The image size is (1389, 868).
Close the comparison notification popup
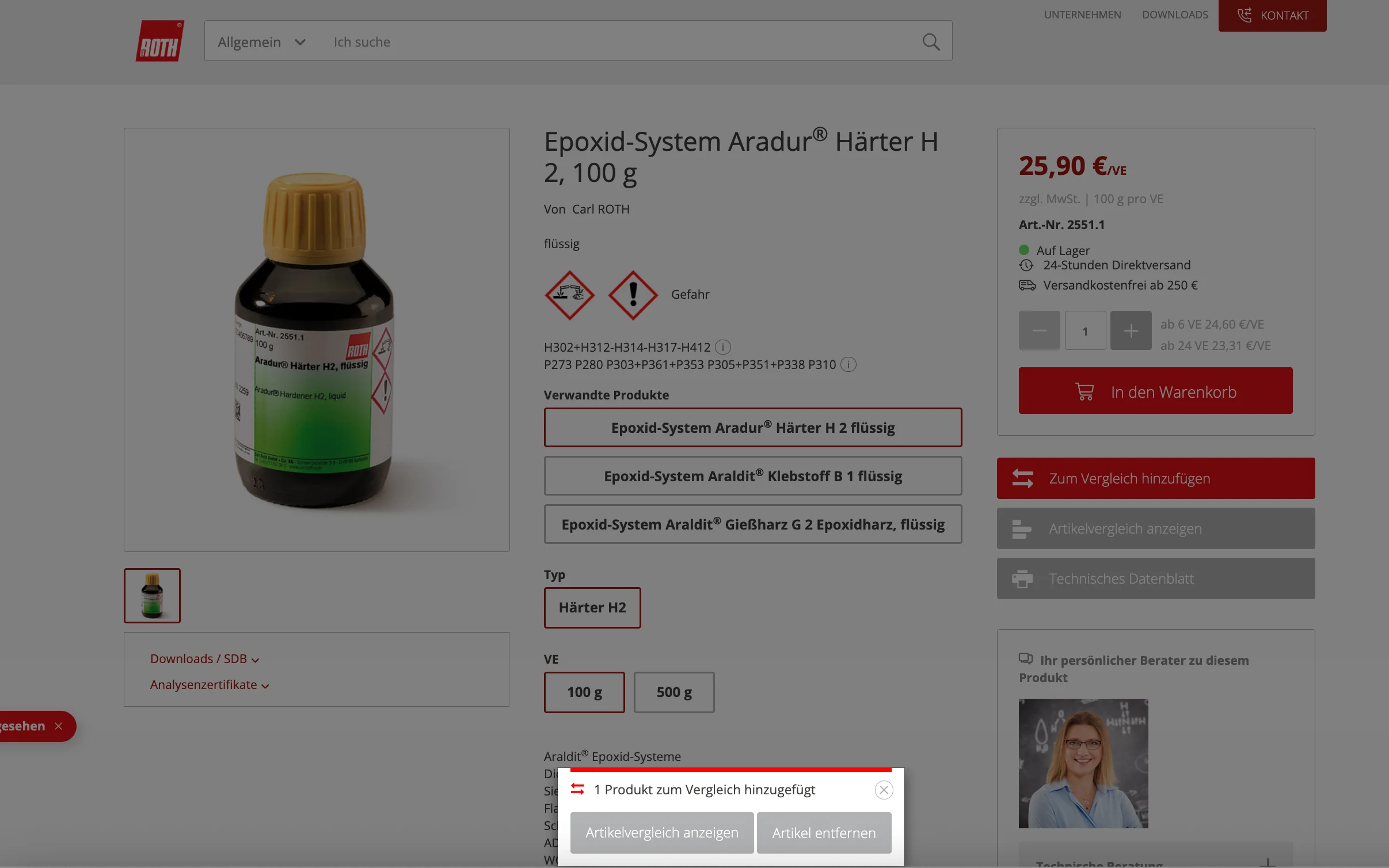[x=884, y=790]
